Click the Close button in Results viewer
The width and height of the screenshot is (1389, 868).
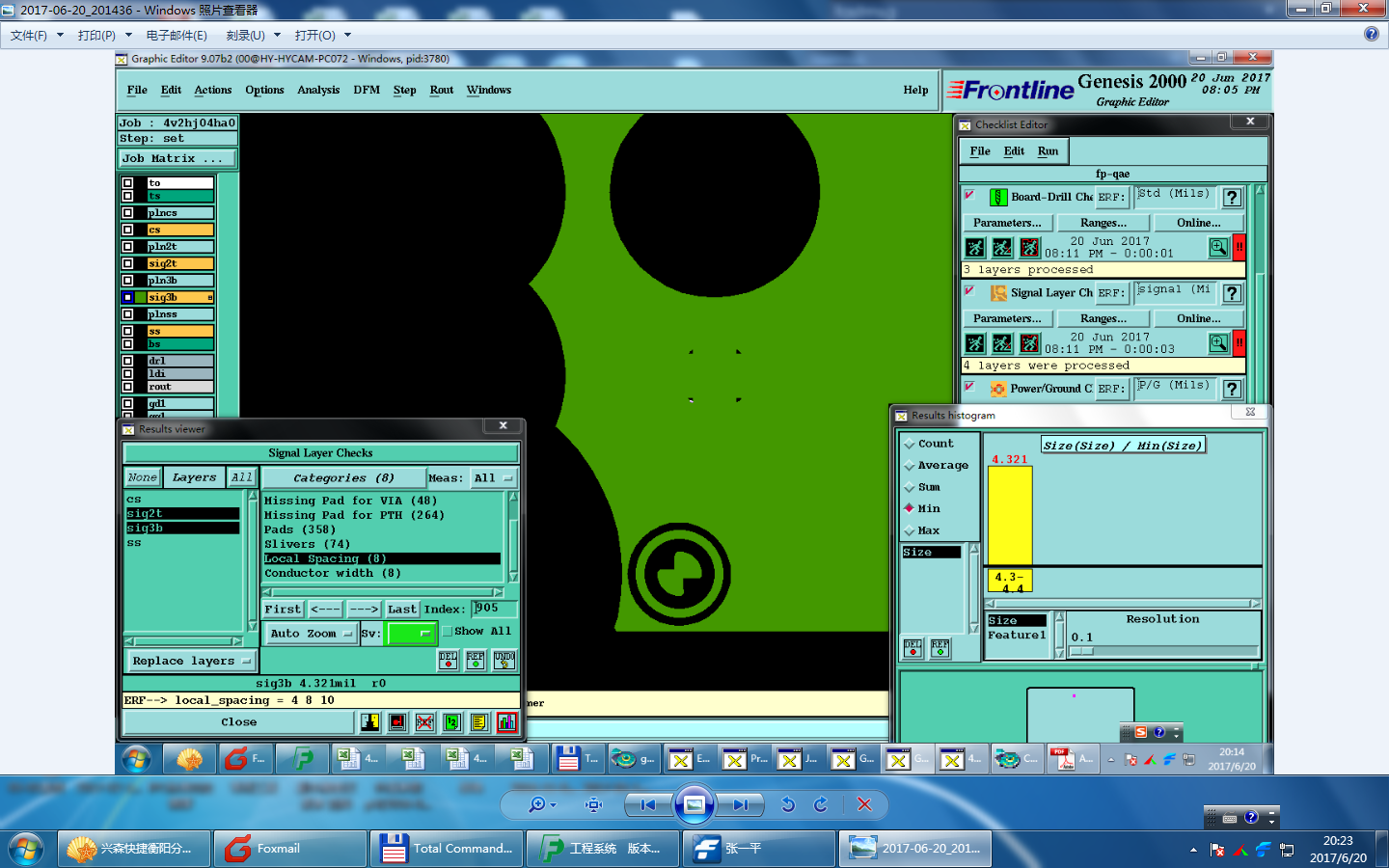[x=239, y=721]
